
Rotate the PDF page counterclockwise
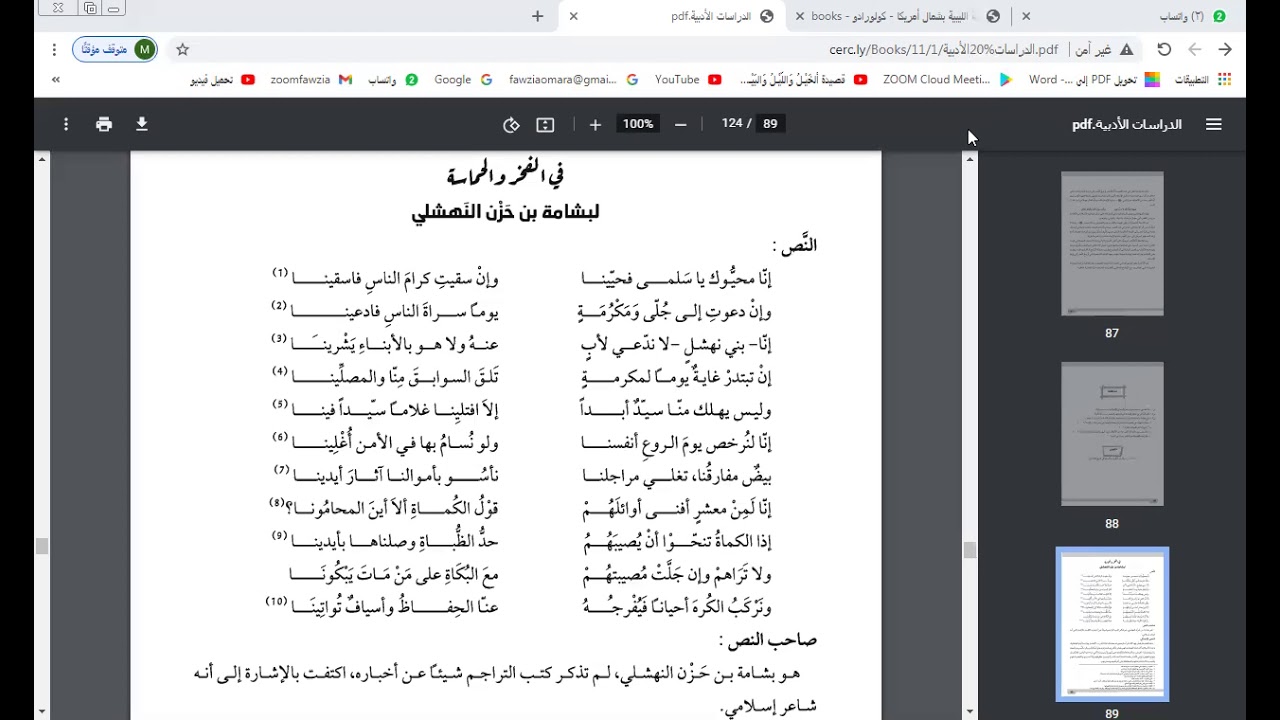pos(511,124)
